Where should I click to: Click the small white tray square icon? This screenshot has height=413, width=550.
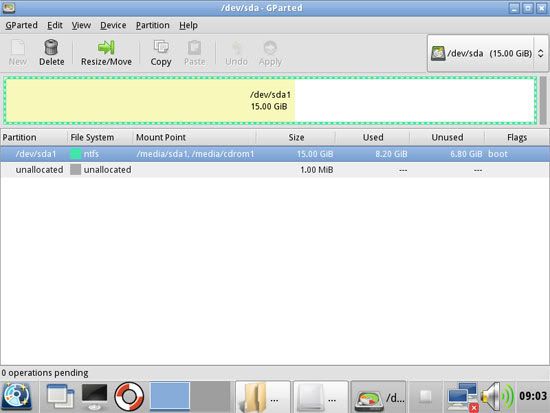(x=425, y=397)
